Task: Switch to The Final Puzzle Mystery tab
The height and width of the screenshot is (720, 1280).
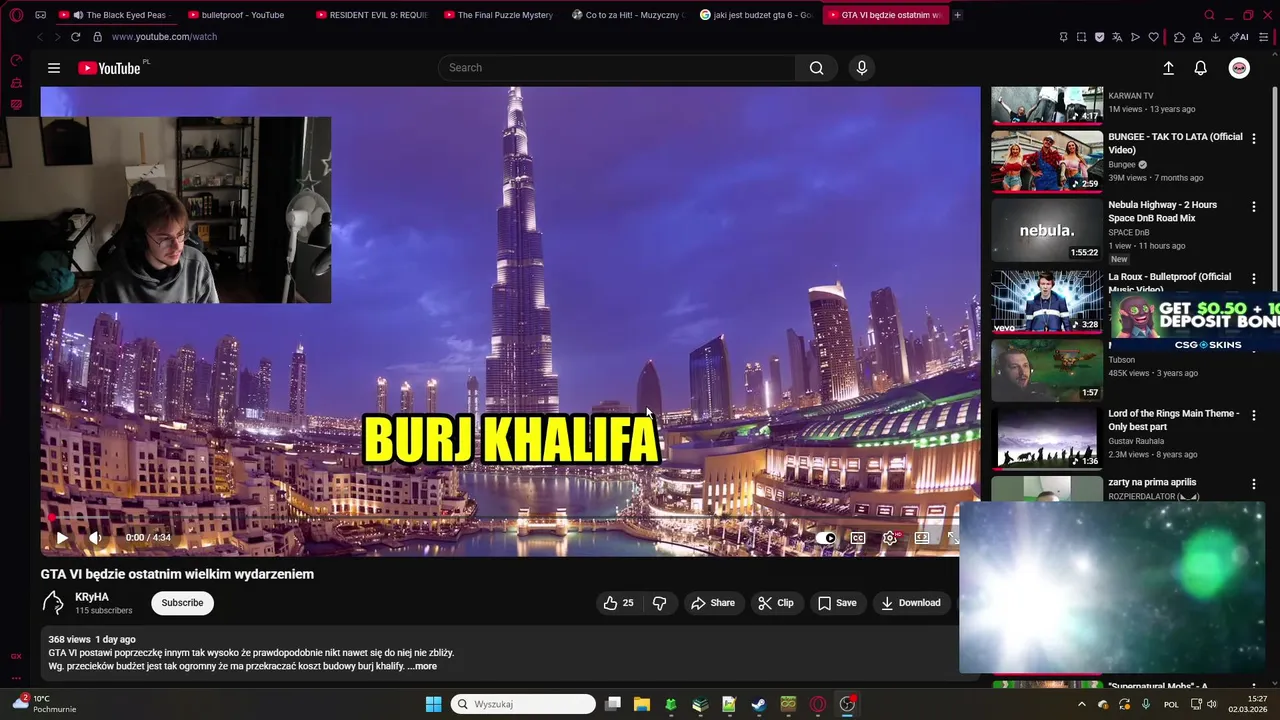Action: tap(500, 15)
